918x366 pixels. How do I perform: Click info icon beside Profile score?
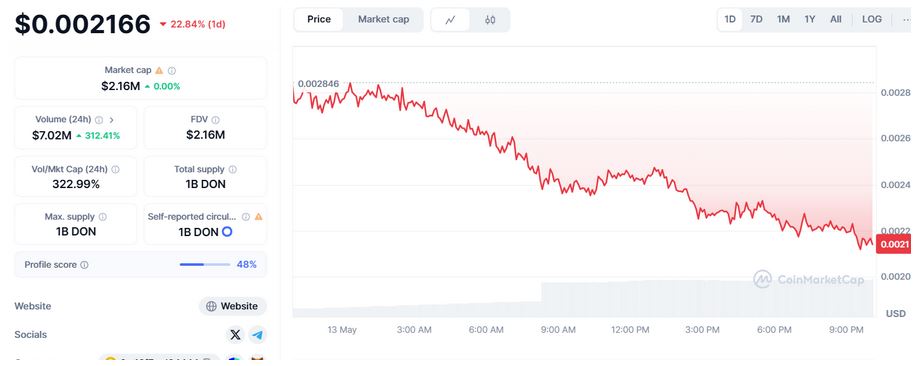click(x=84, y=265)
